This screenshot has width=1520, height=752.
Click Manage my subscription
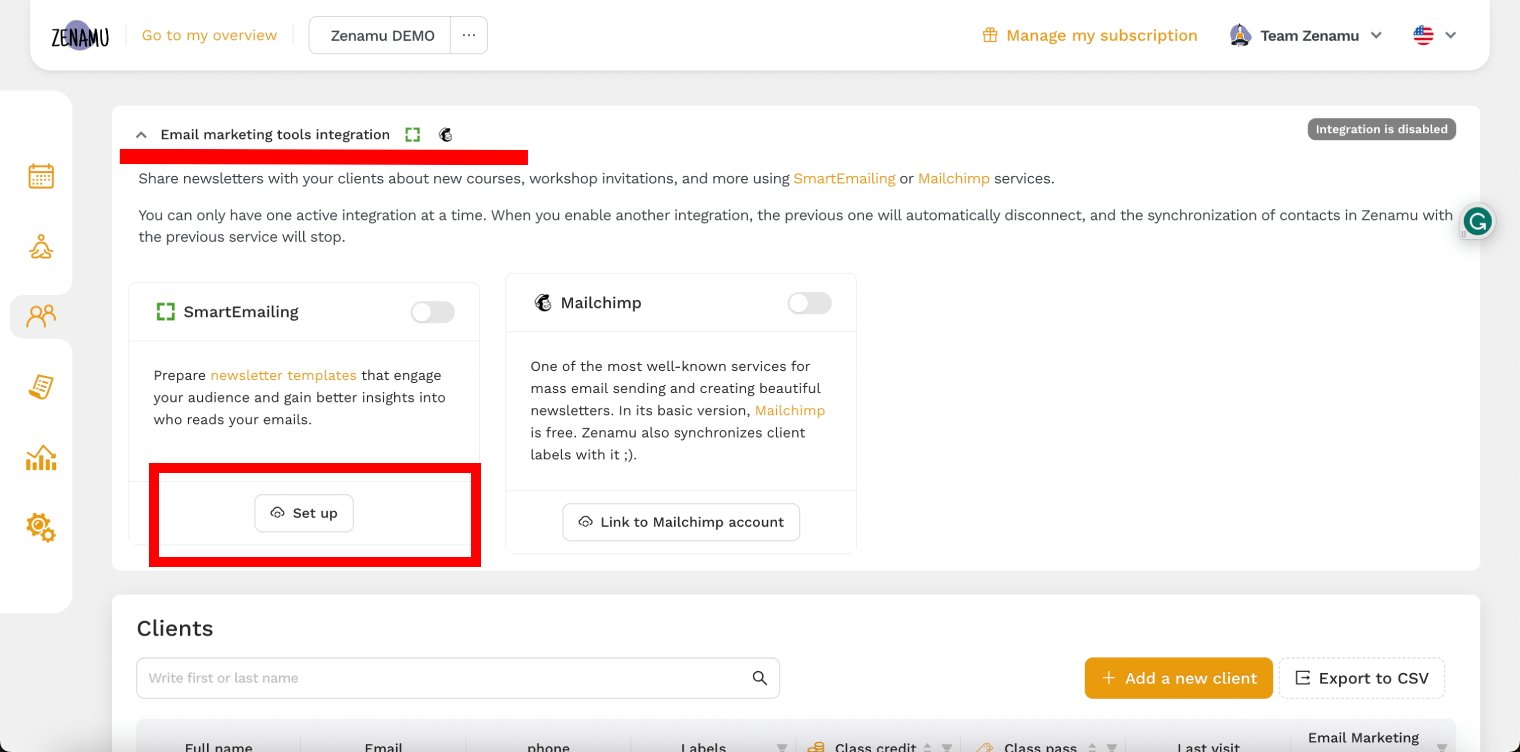(x=1090, y=35)
